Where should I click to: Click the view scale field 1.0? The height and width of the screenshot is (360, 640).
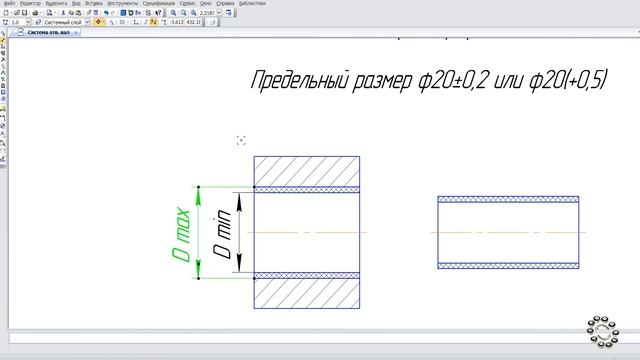tap(17, 22)
